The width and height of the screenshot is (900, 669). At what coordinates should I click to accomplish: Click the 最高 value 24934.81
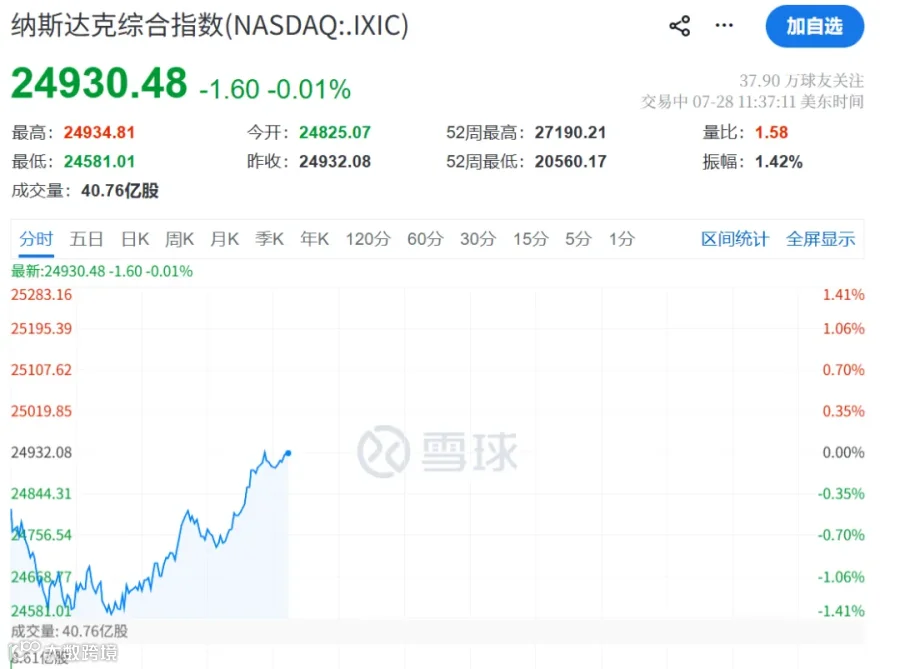[99, 133]
